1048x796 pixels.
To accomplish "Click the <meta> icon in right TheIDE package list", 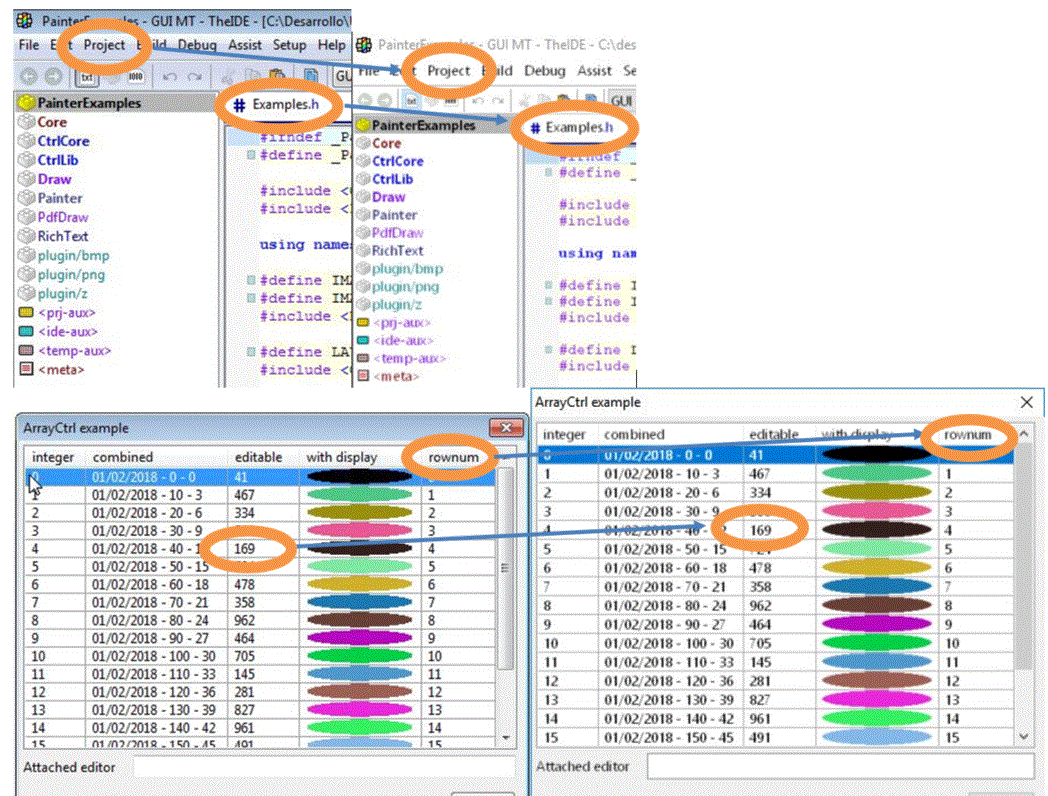I will (x=363, y=376).
